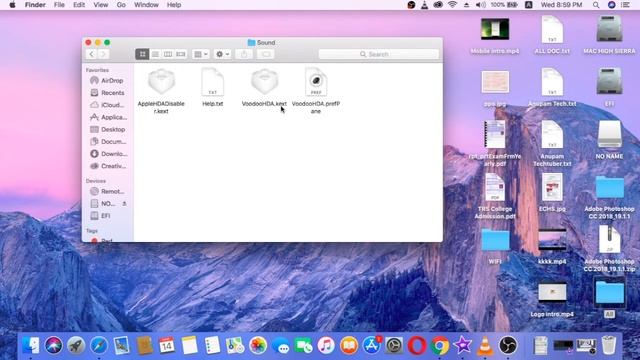Open Maps from the Dock
Viewport: 640px width, 360px height.
235,346
